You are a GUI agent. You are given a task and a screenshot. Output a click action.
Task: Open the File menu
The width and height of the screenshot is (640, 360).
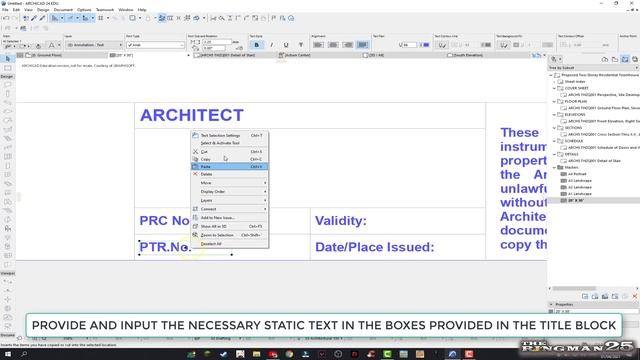(x=5, y=9)
